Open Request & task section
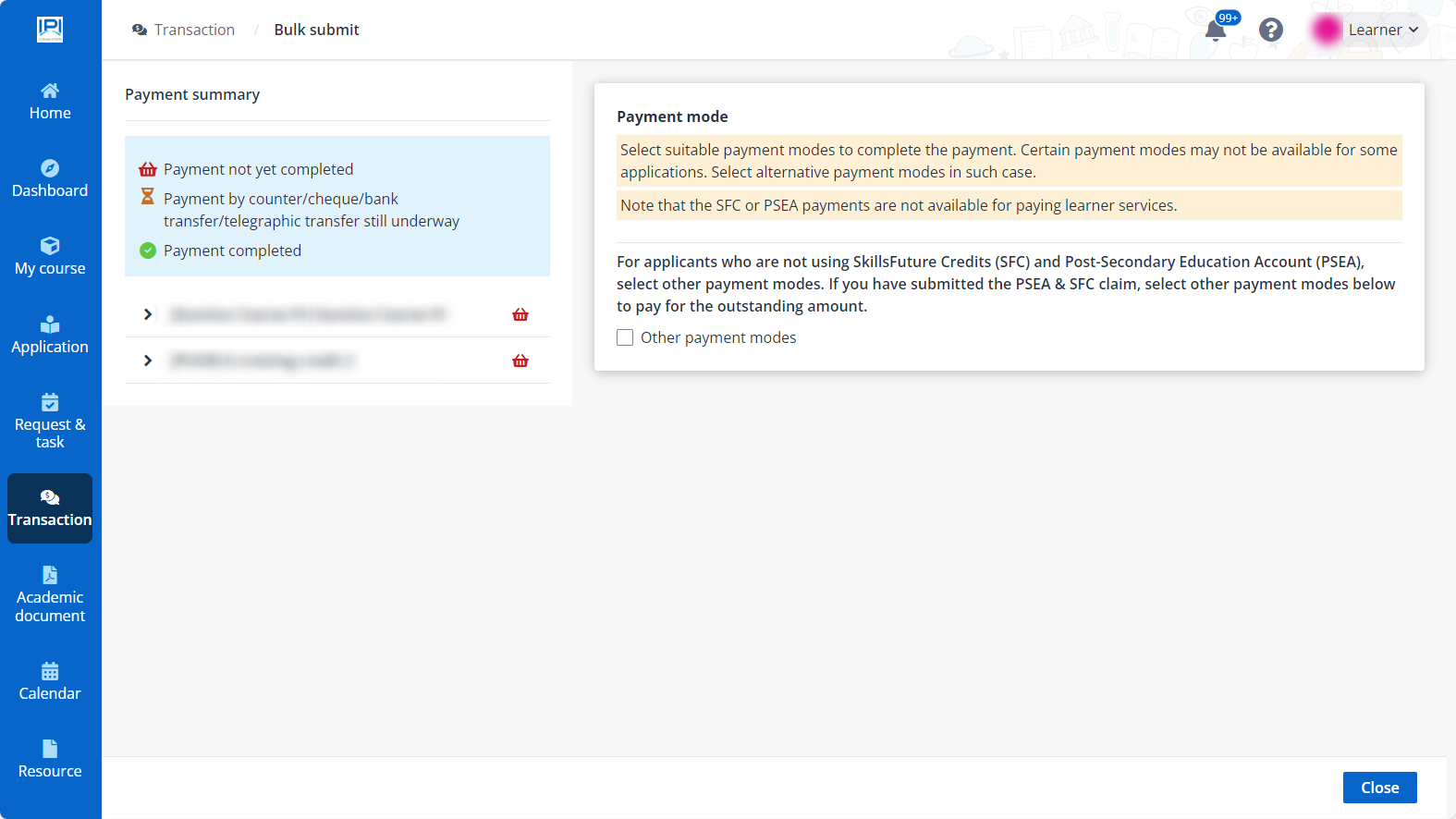The height and width of the screenshot is (819, 1456). (x=50, y=422)
